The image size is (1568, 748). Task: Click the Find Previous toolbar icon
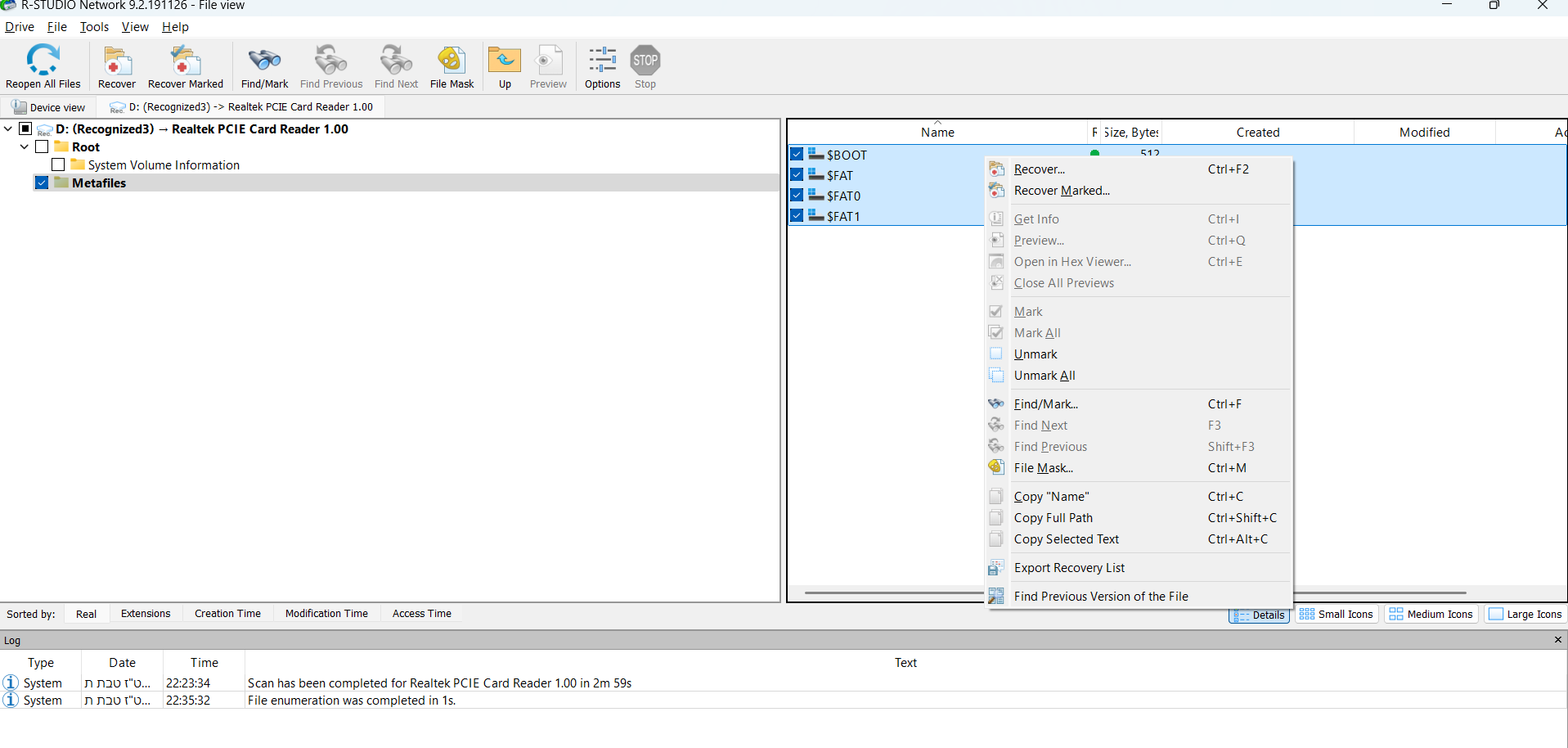click(x=330, y=61)
